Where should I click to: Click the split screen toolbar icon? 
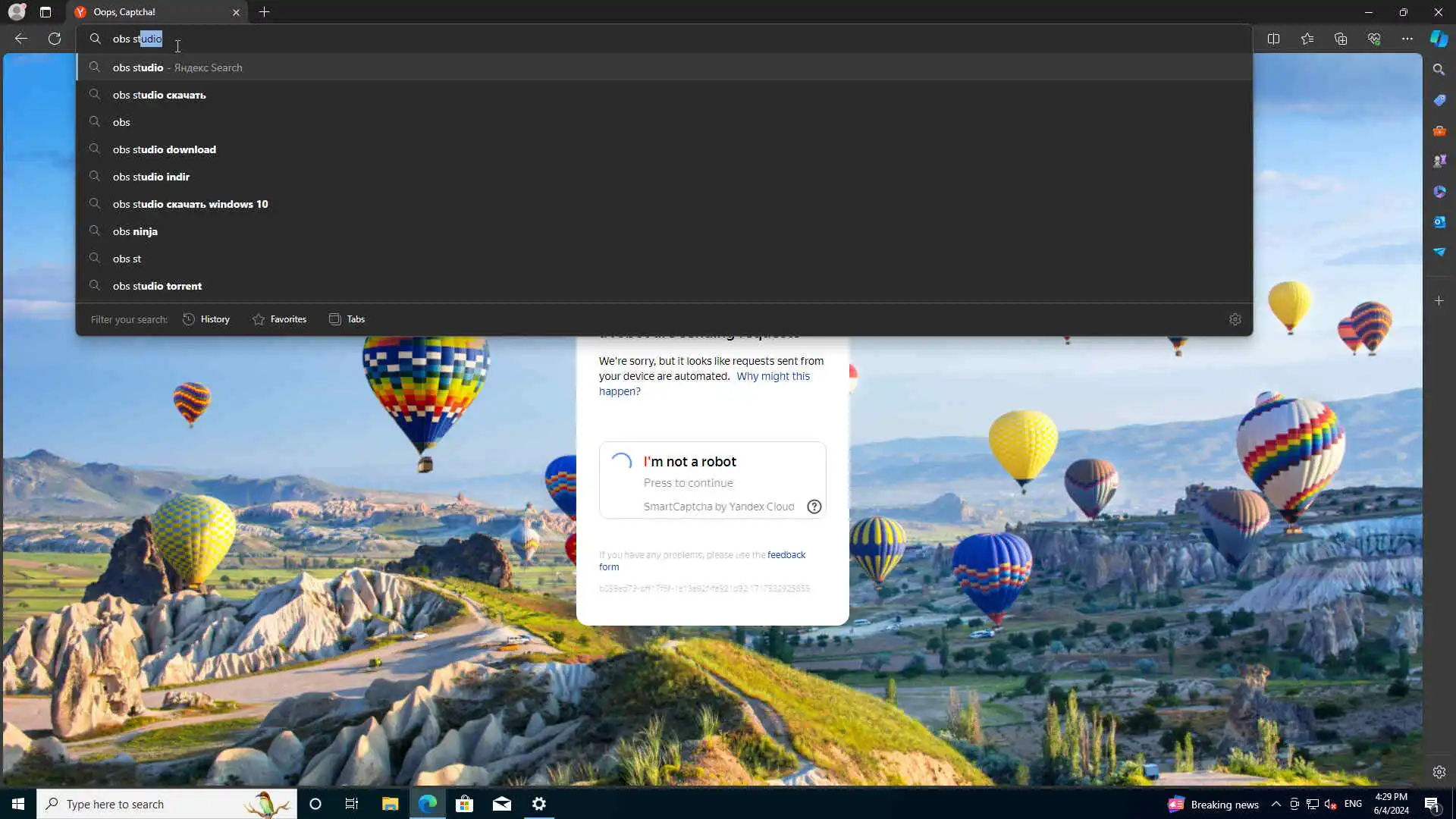[x=1273, y=39]
